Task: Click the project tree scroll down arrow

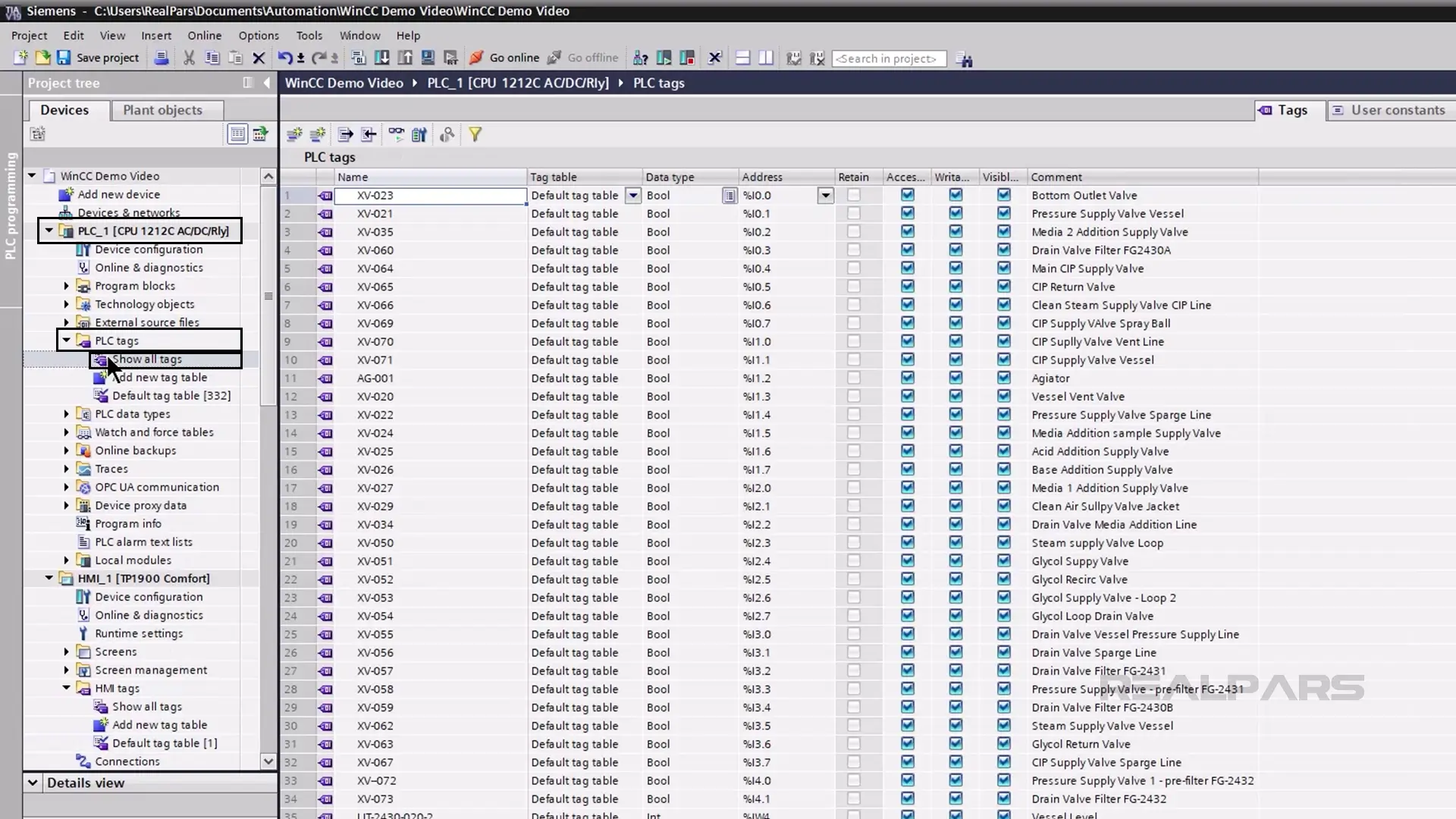Action: (268, 761)
